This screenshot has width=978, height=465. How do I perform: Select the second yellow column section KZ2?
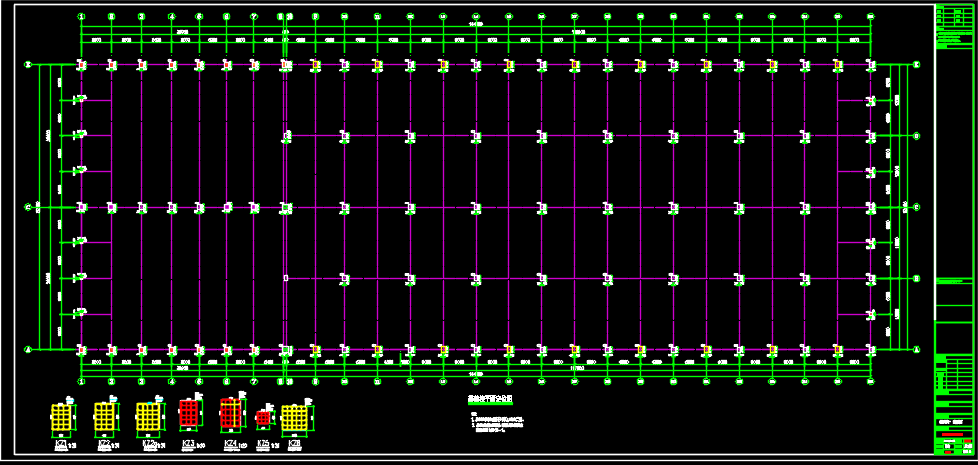(x=106, y=417)
